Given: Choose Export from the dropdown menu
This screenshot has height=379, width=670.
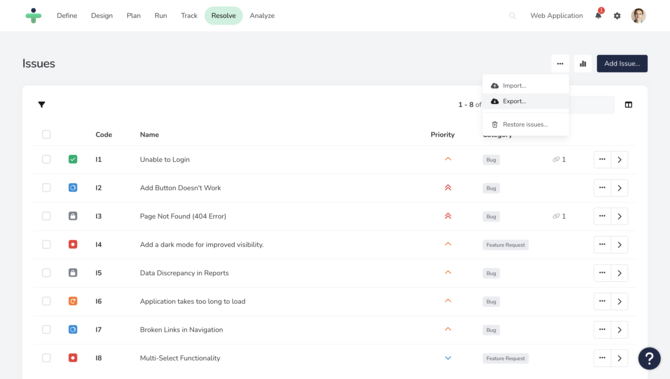Looking at the screenshot, I should tap(526, 101).
